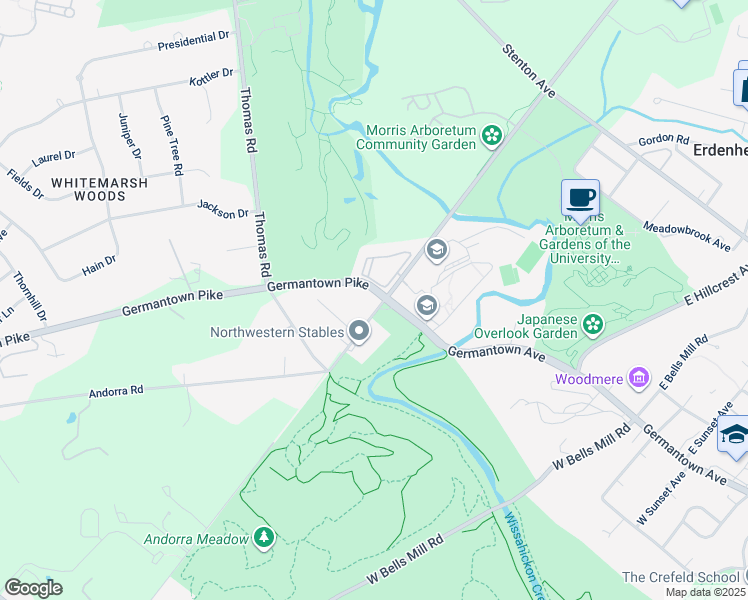The width and height of the screenshot is (748, 600).
Task: Click The Crefeld School label
Action: [681, 577]
